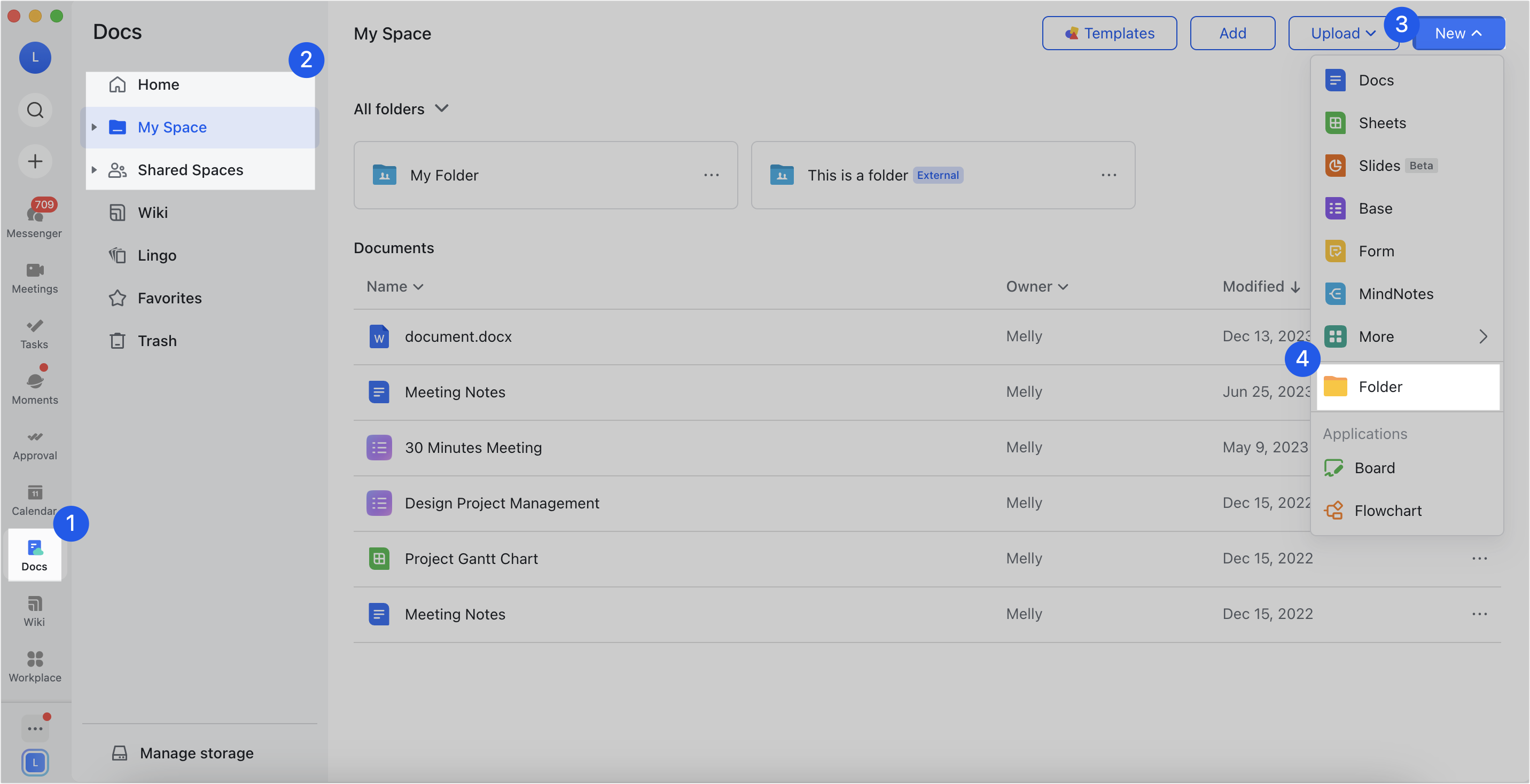
Task: Create a new Sheets document
Action: click(x=1381, y=122)
